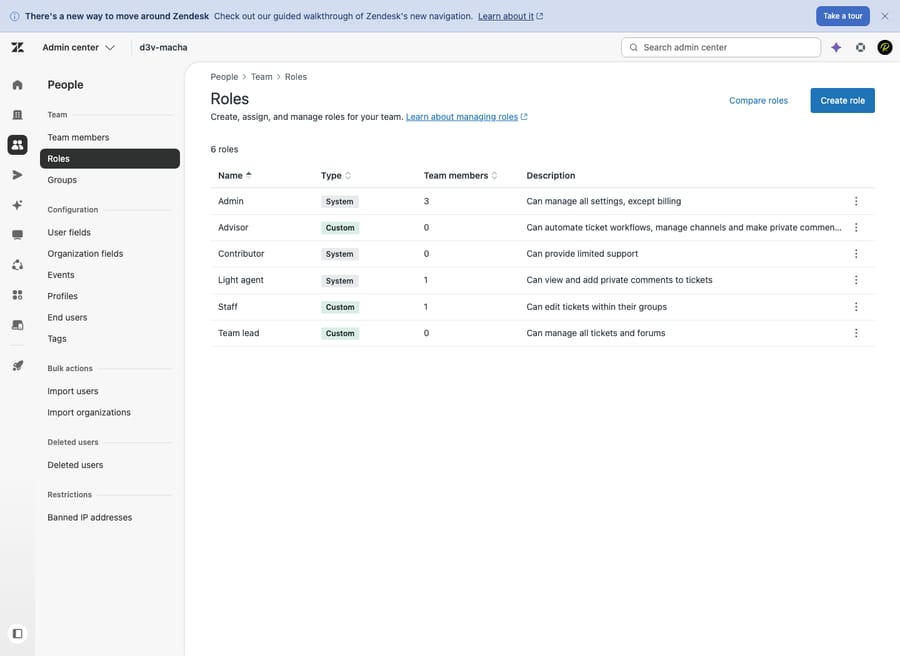Click Team in the breadcrumb

(x=261, y=77)
